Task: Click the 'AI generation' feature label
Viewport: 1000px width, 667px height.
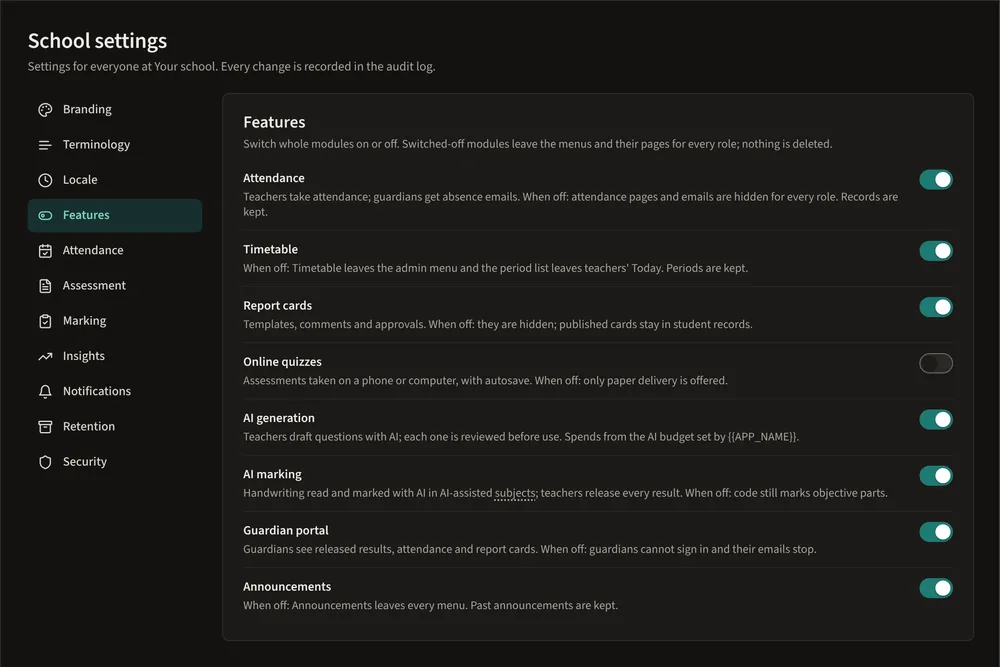Action: pyautogui.click(x=279, y=418)
